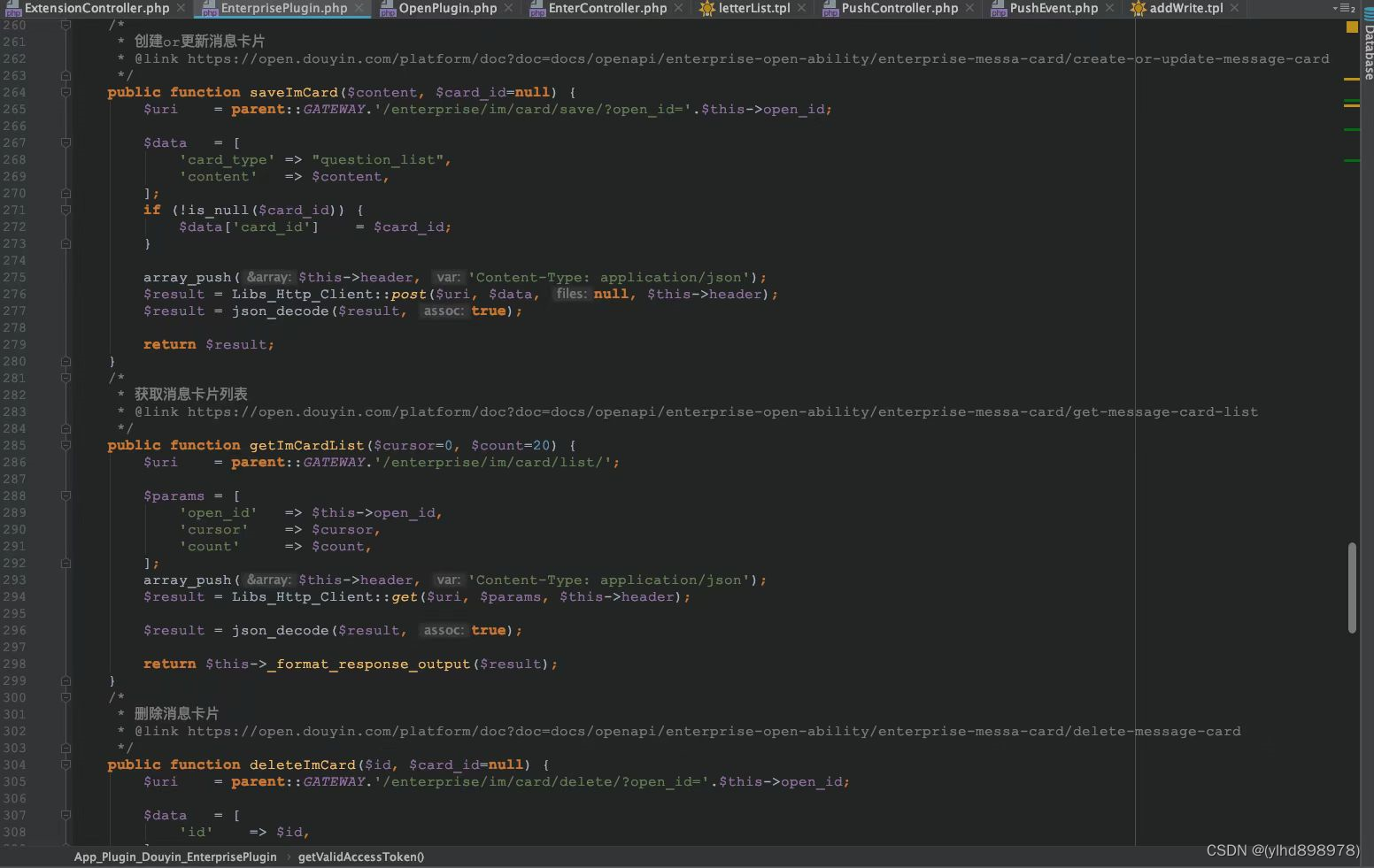Click the template icon on addWrite.tpl tab
Screen dimensions: 1374x868
pyautogui.click(x=1139, y=9)
